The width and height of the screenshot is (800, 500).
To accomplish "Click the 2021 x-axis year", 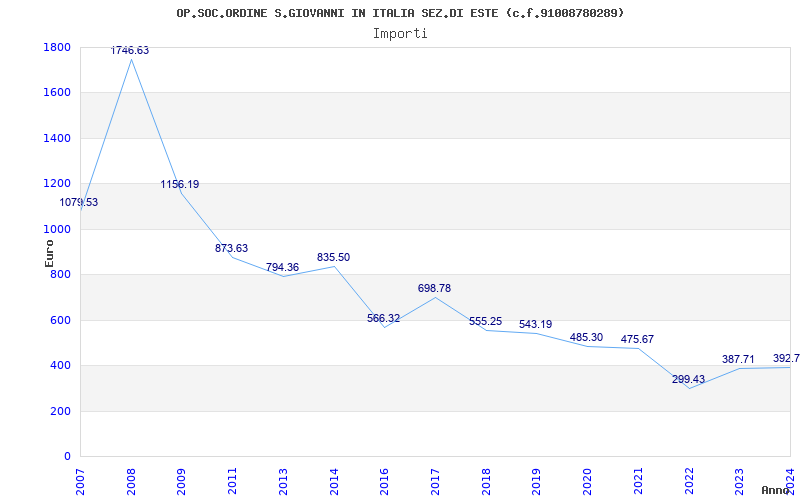I will click(638, 481).
